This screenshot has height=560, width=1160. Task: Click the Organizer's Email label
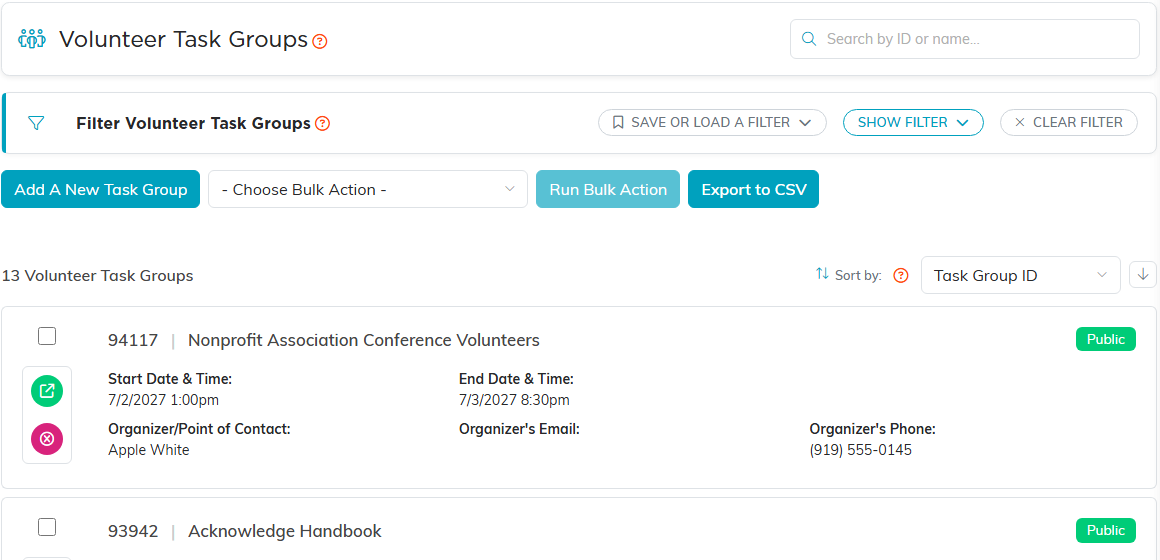pyautogui.click(x=519, y=429)
